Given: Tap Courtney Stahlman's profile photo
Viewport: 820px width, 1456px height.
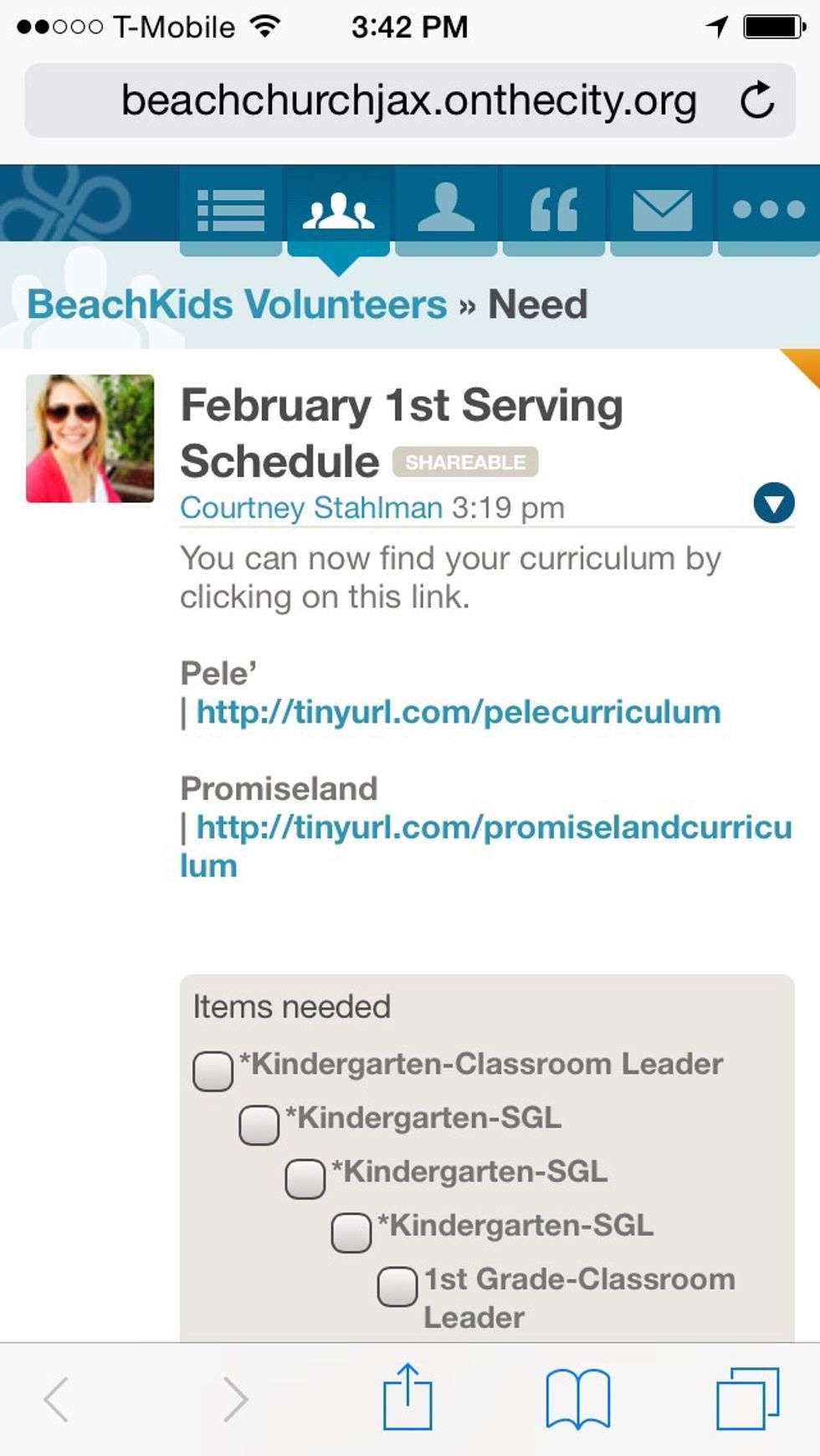Looking at the screenshot, I should [90, 438].
